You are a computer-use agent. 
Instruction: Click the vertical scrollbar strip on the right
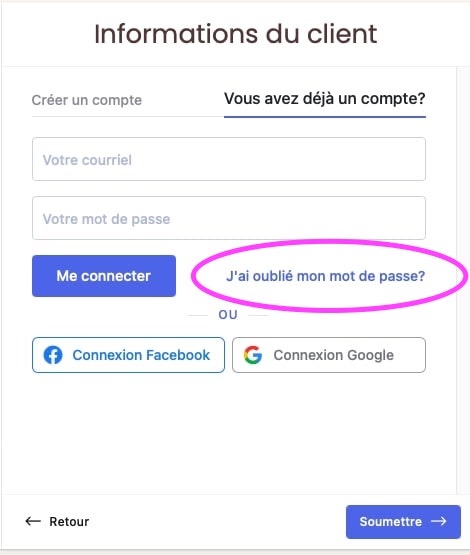click(x=463, y=280)
